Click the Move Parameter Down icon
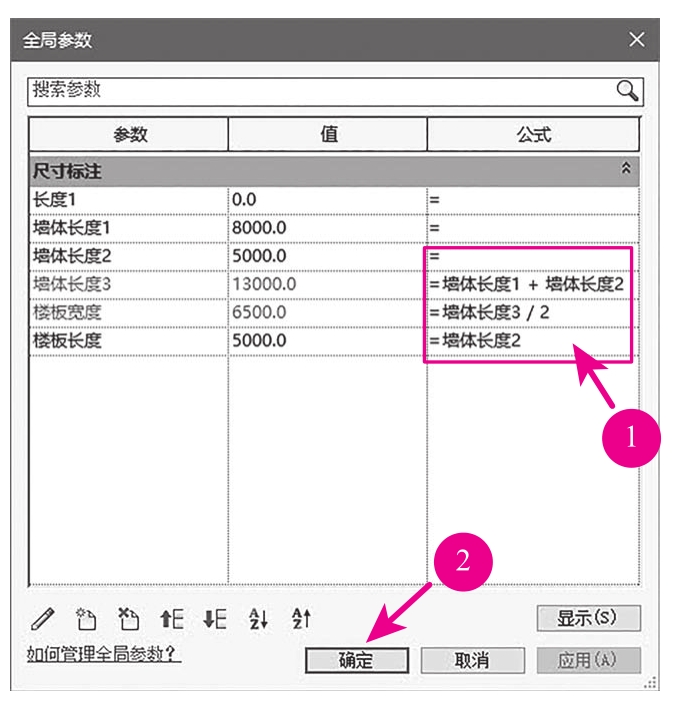Image resolution: width=674 pixels, height=704 pixels. coord(214,619)
